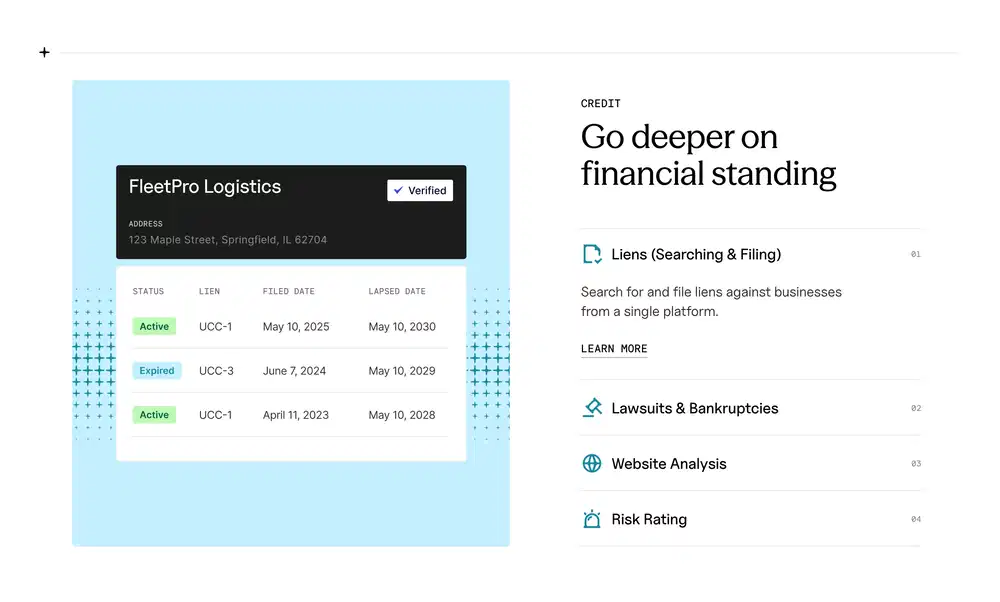Open the Learn More link
The width and height of the screenshot is (1000, 602).
614,349
